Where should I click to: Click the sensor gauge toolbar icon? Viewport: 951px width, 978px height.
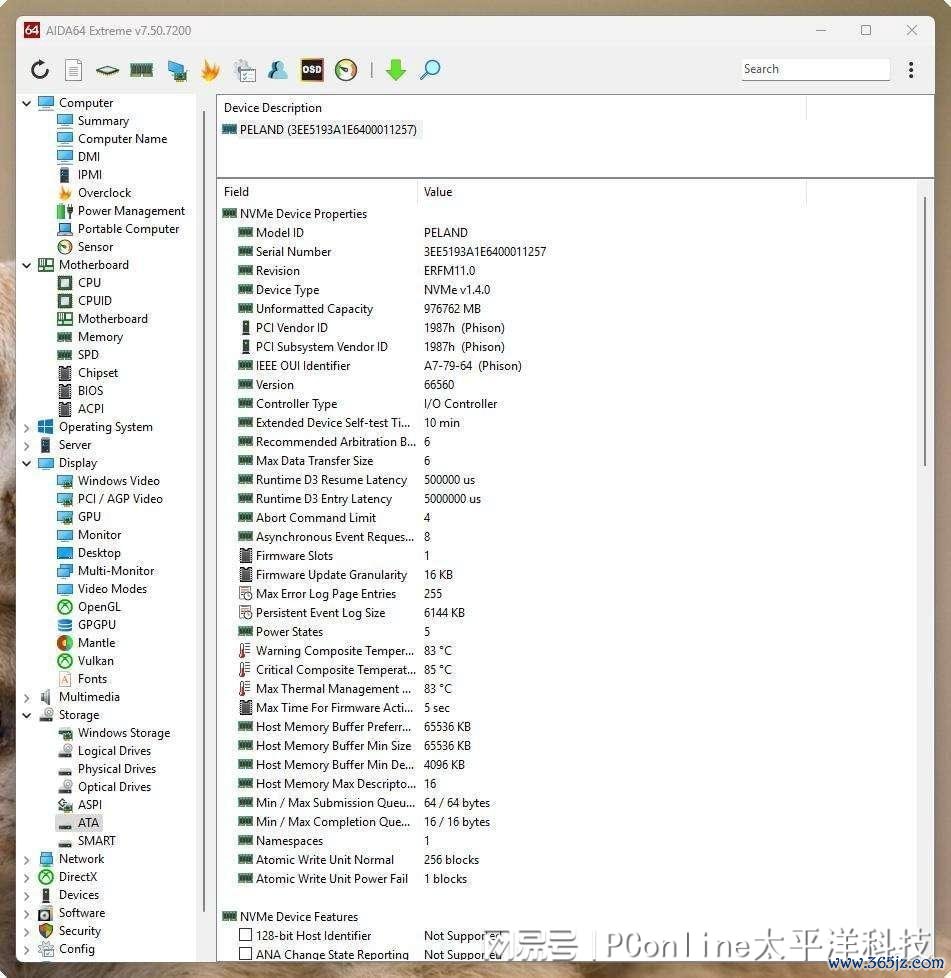point(345,69)
